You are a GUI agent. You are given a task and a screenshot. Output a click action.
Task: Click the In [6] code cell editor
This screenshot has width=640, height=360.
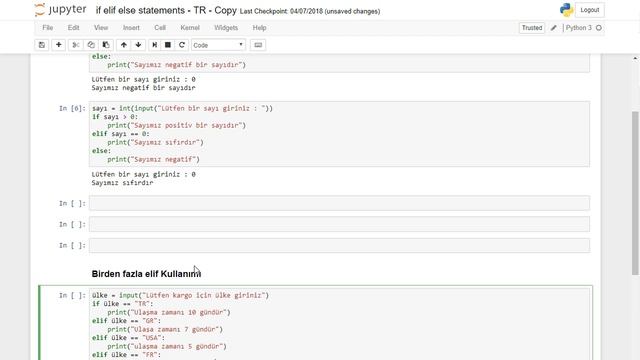tap(339, 134)
